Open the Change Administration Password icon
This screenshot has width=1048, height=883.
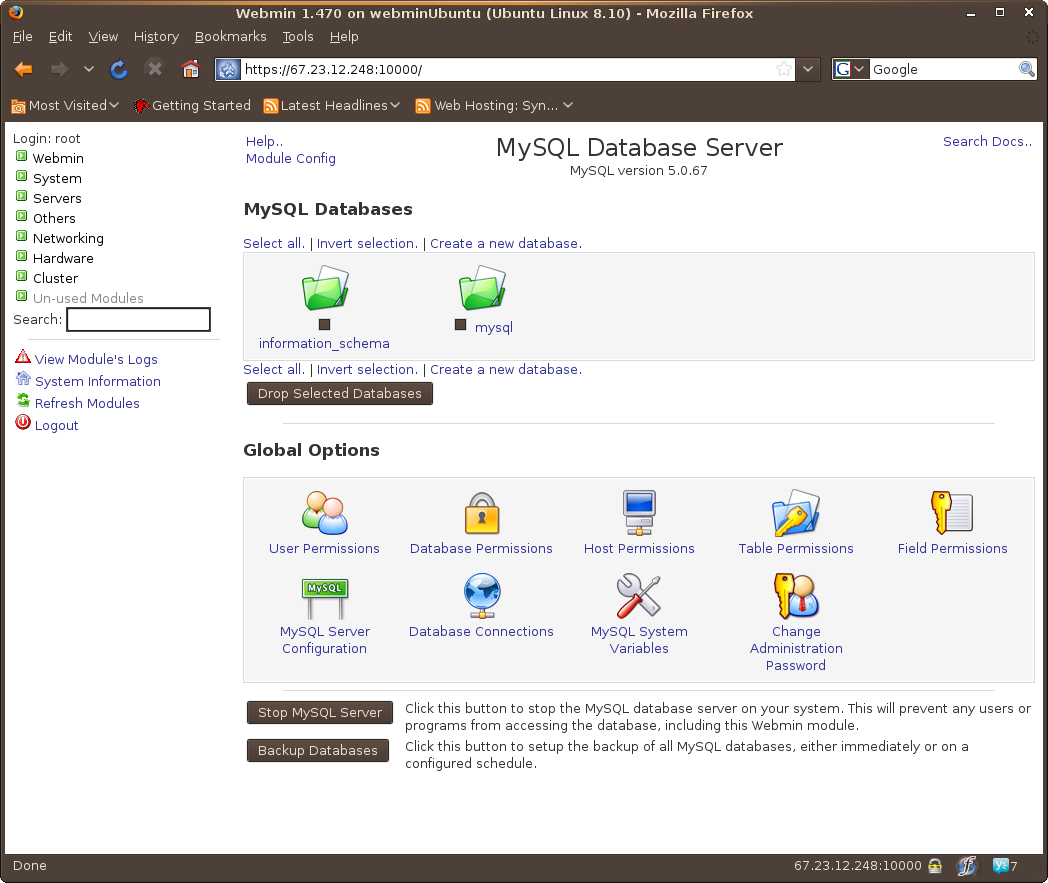[796, 596]
